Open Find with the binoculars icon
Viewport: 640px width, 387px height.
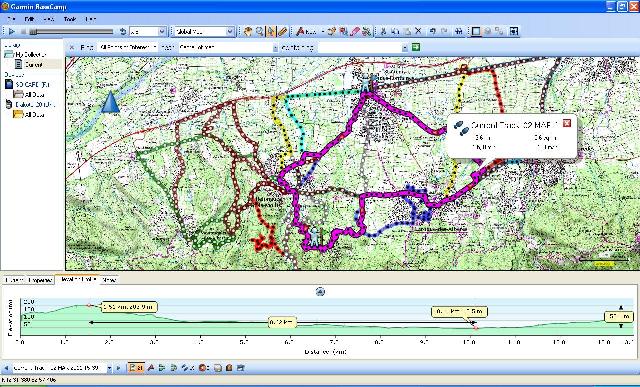(459, 31)
